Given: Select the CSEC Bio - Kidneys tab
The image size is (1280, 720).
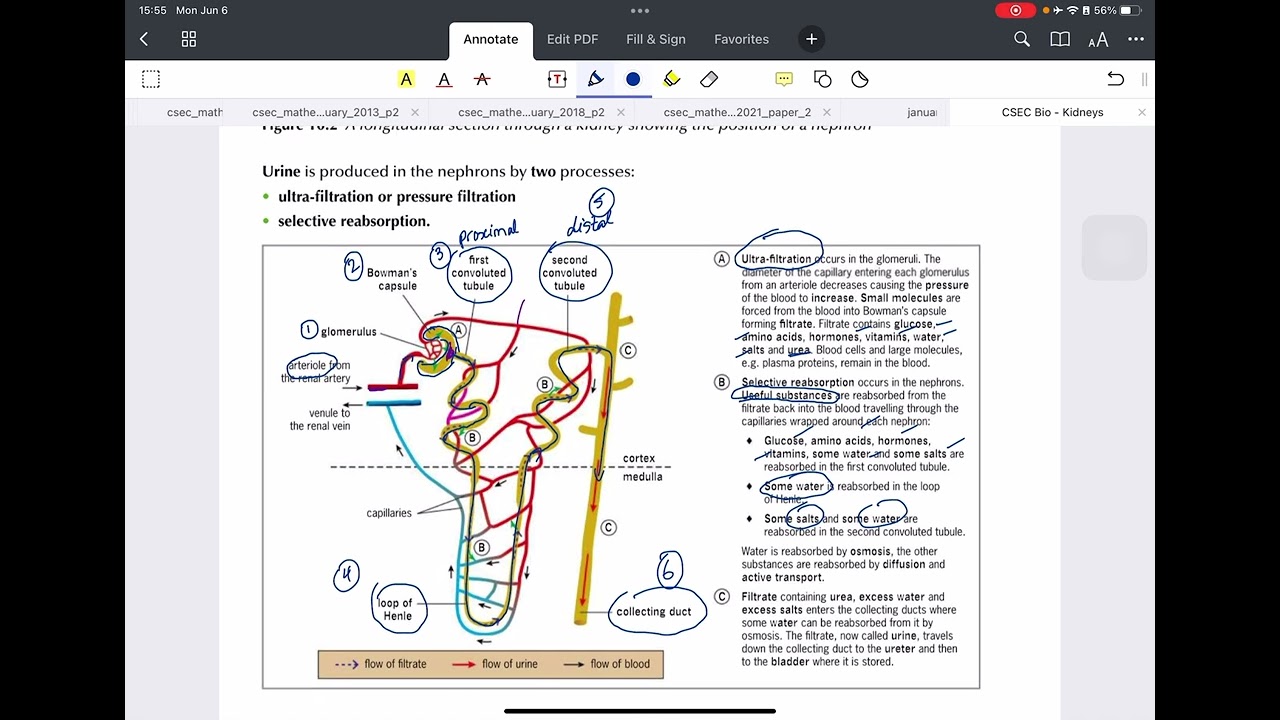Looking at the screenshot, I should pyautogui.click(x=1052, y=112).
